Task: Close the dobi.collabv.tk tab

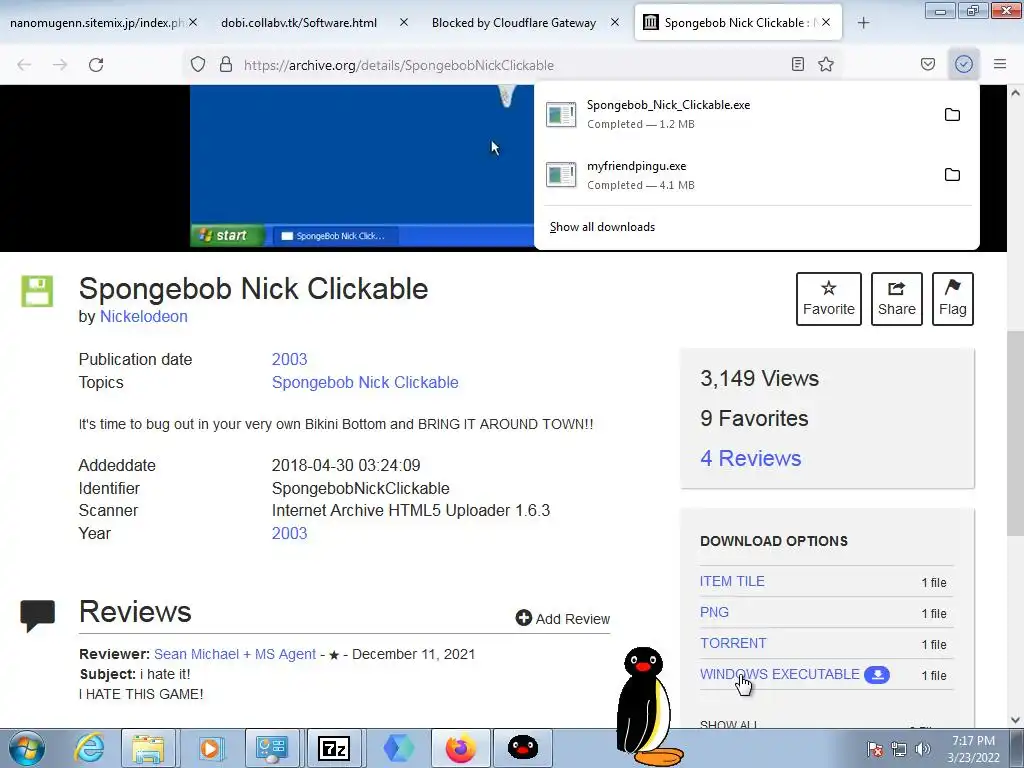Action: click(x=404, y=22)
